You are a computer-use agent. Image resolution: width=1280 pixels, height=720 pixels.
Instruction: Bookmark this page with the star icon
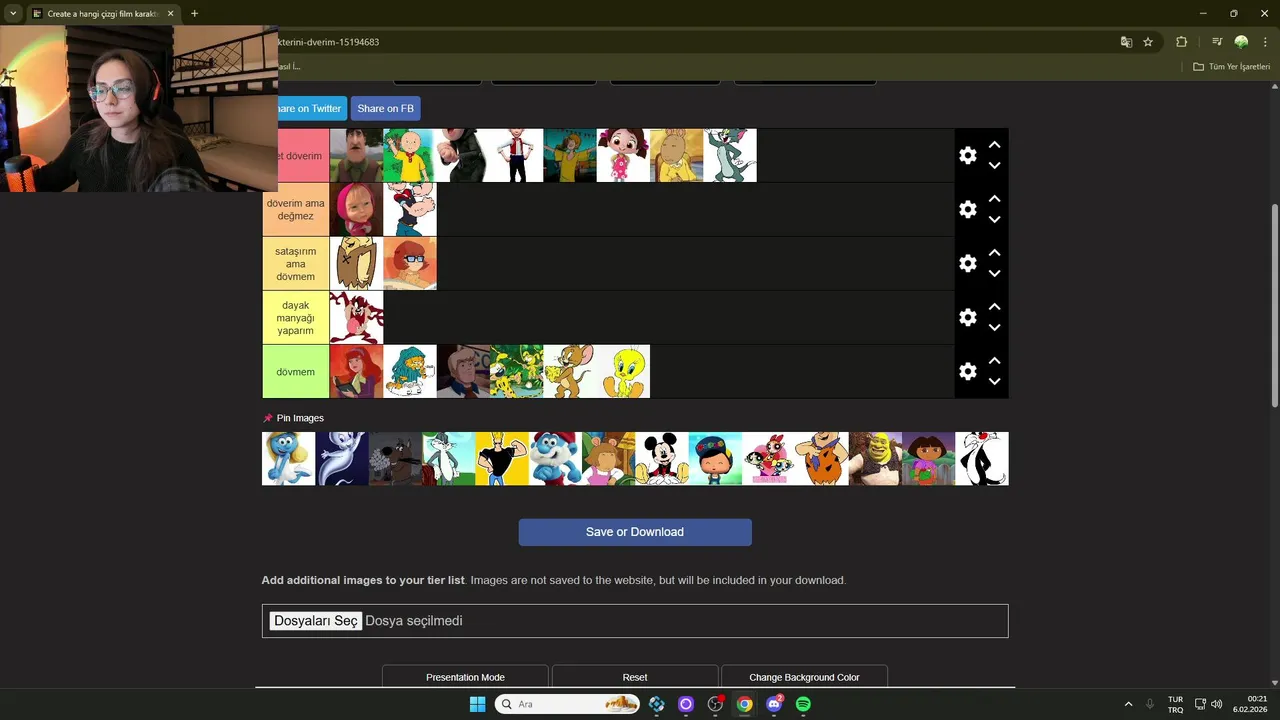[1148, 42]
